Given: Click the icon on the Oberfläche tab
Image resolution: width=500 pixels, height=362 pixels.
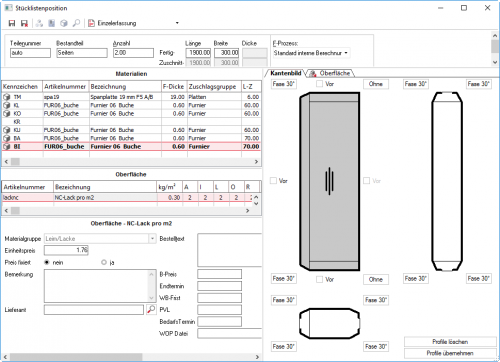Looking at the screenshot, I should point(313,73).
